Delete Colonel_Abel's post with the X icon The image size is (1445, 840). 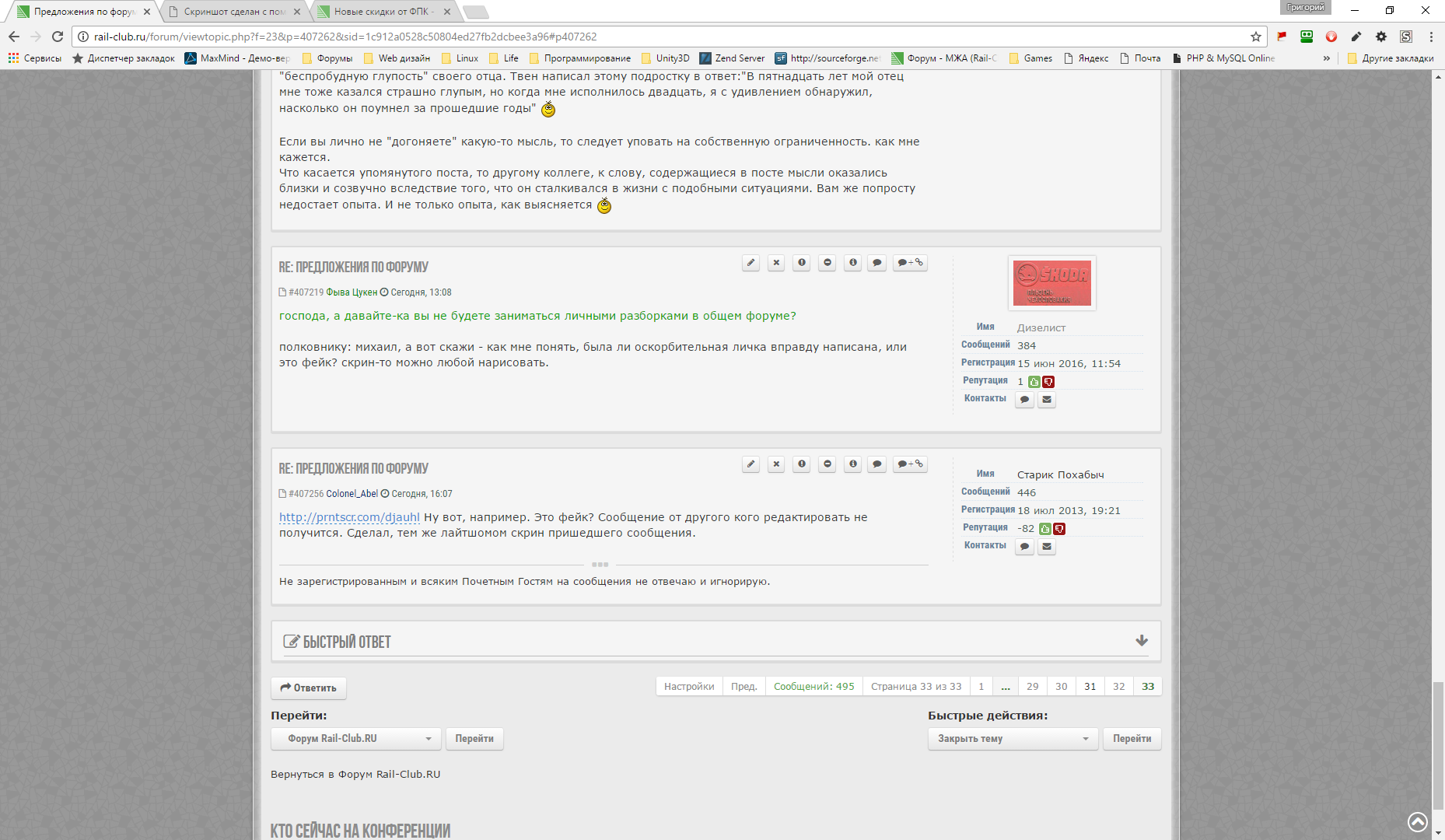tap(776, 464)
